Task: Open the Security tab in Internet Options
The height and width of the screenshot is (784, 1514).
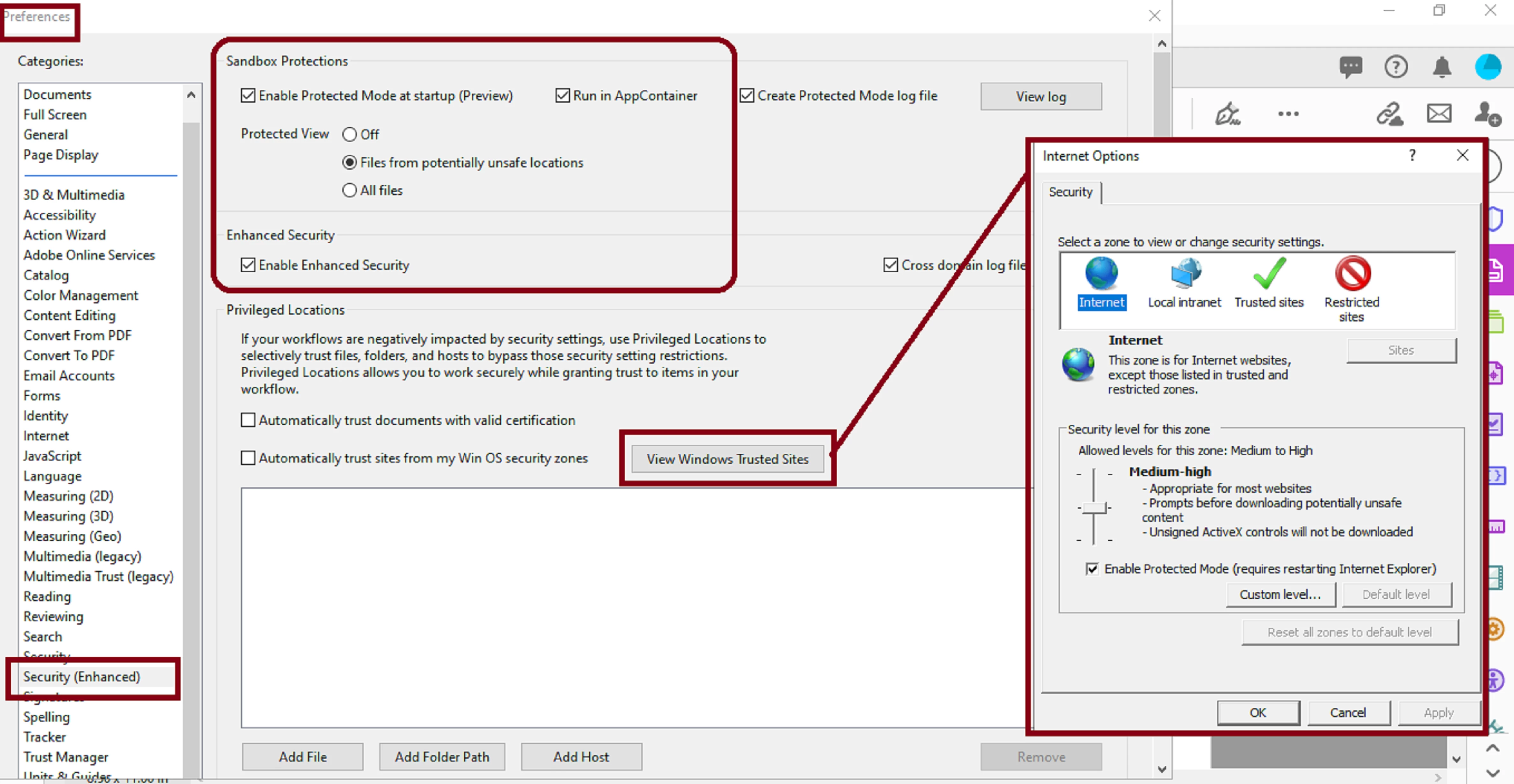Action: (x=1070, y=192)
